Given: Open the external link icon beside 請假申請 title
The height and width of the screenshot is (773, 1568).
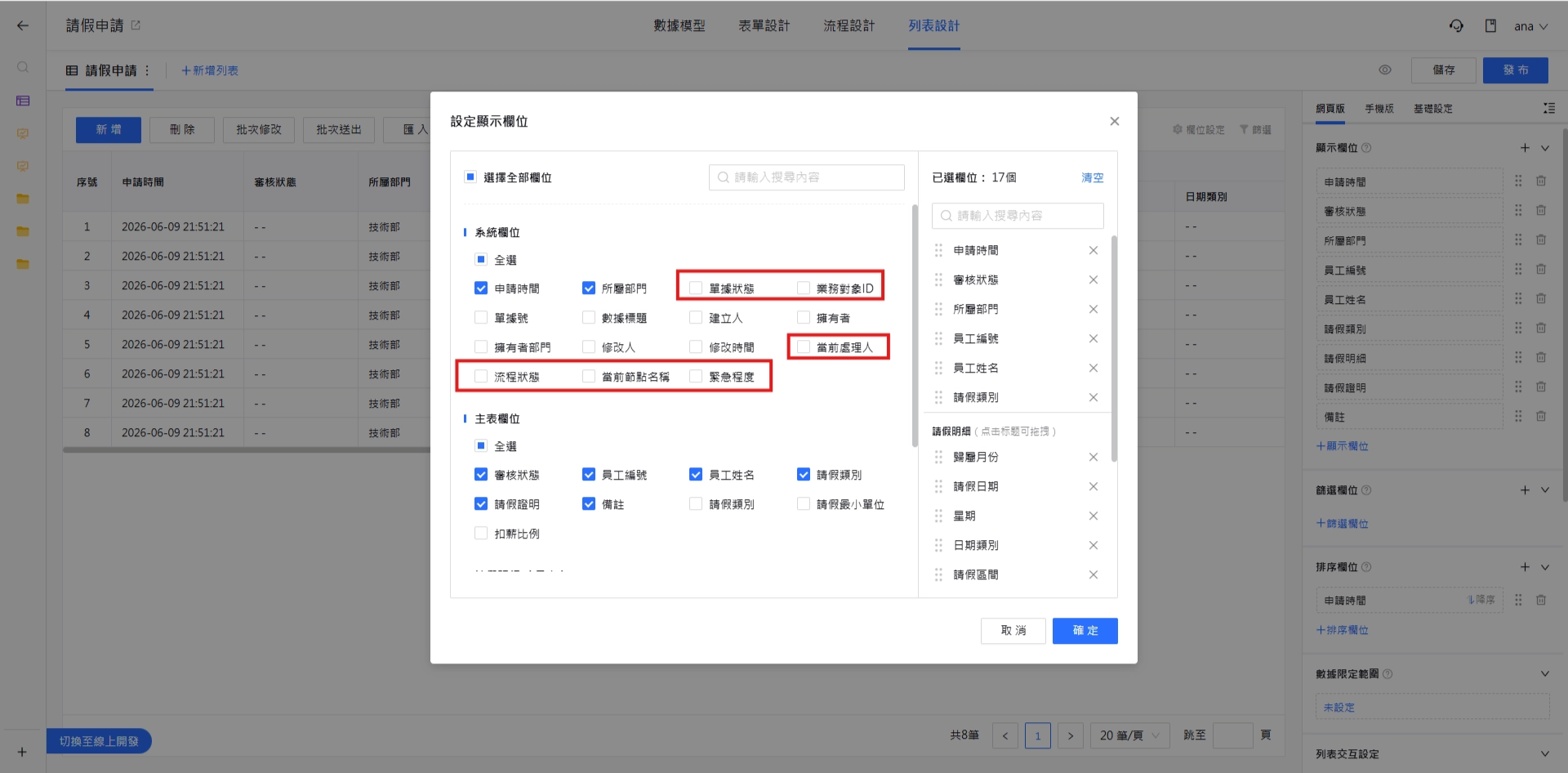Looking at the screenshot, I should (x=136, y=25).
